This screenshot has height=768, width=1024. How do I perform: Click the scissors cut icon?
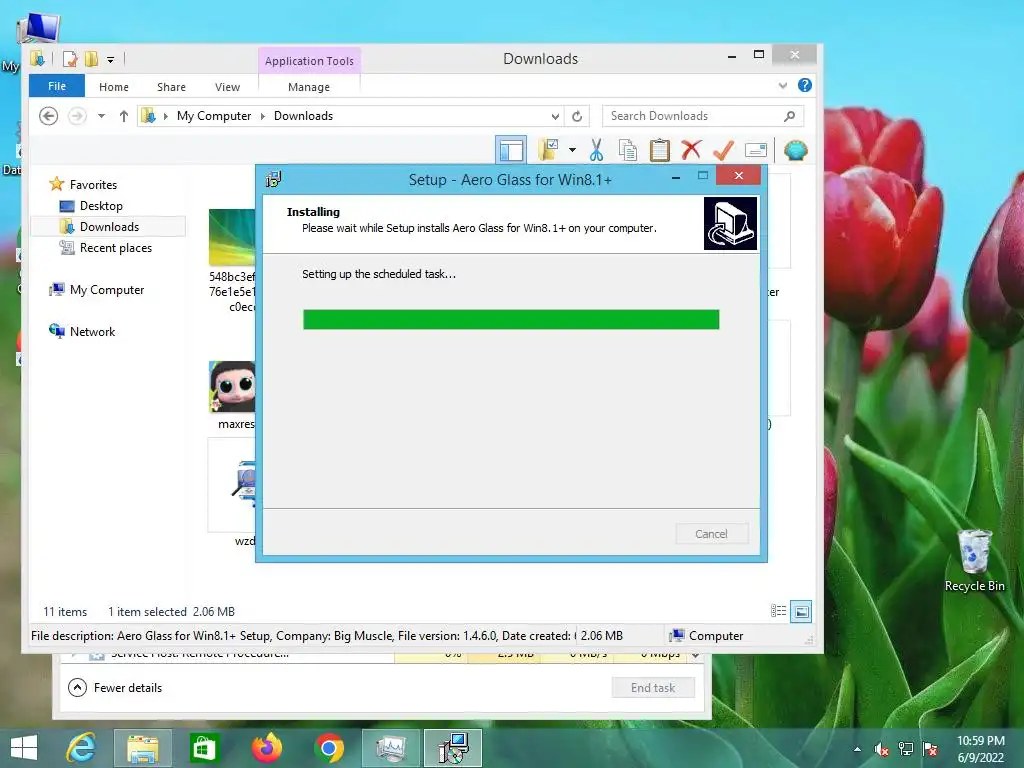596,150
